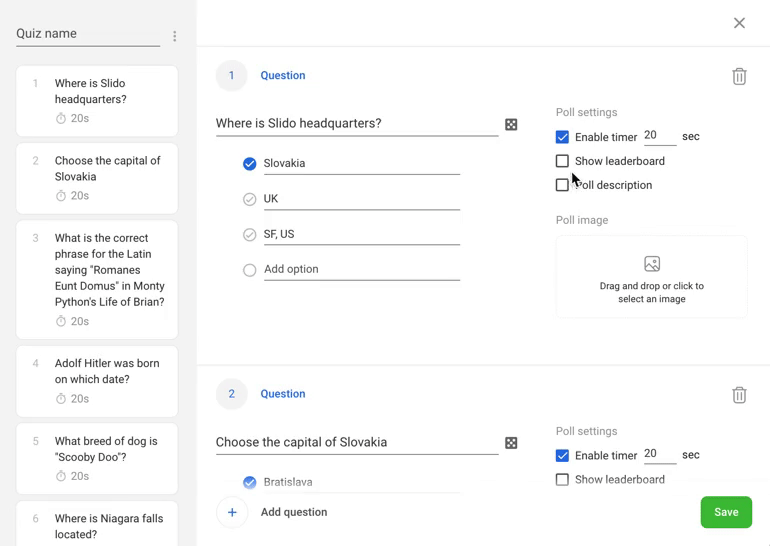Mark UK as the correct answer
The width and height of the screenshot is (770, 546).
(x=249, y=199)
